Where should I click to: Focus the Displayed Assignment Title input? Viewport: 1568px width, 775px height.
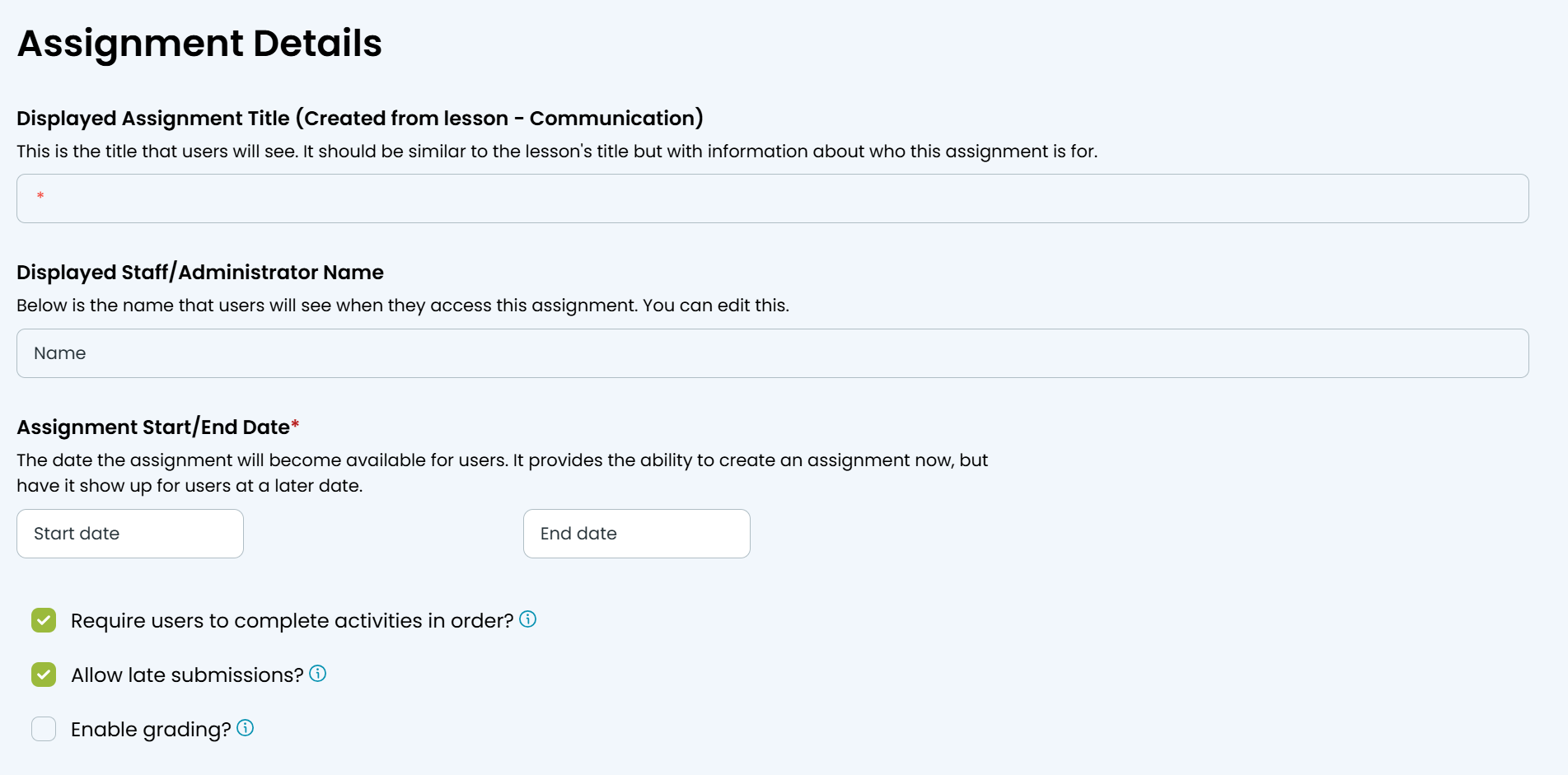(773, 198)
